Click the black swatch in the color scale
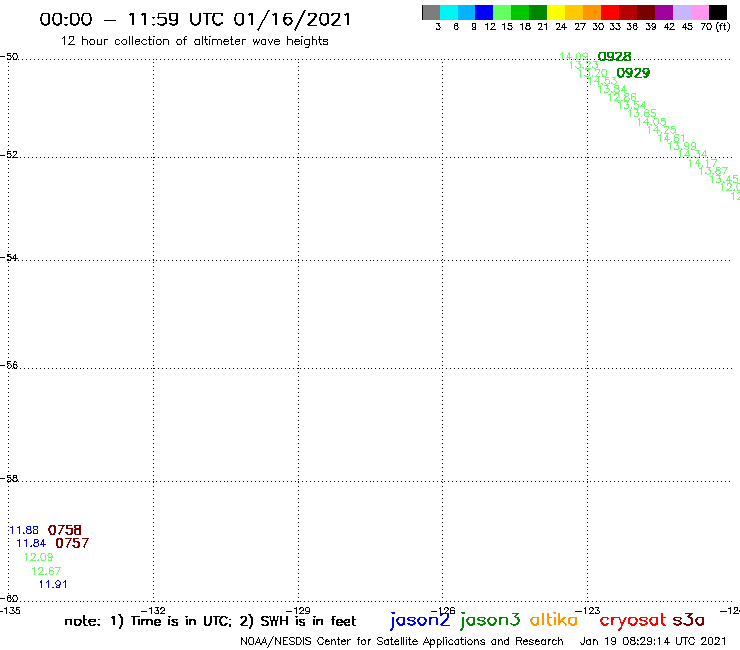 [717, 12]
